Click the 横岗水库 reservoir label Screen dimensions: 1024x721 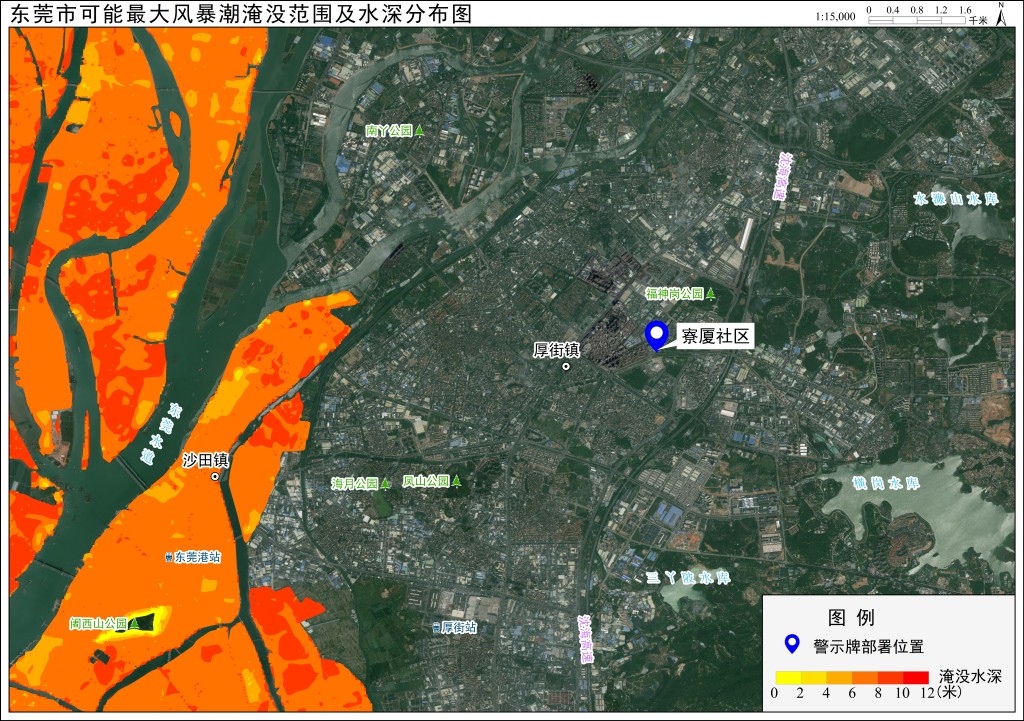(x=886, y=483)
